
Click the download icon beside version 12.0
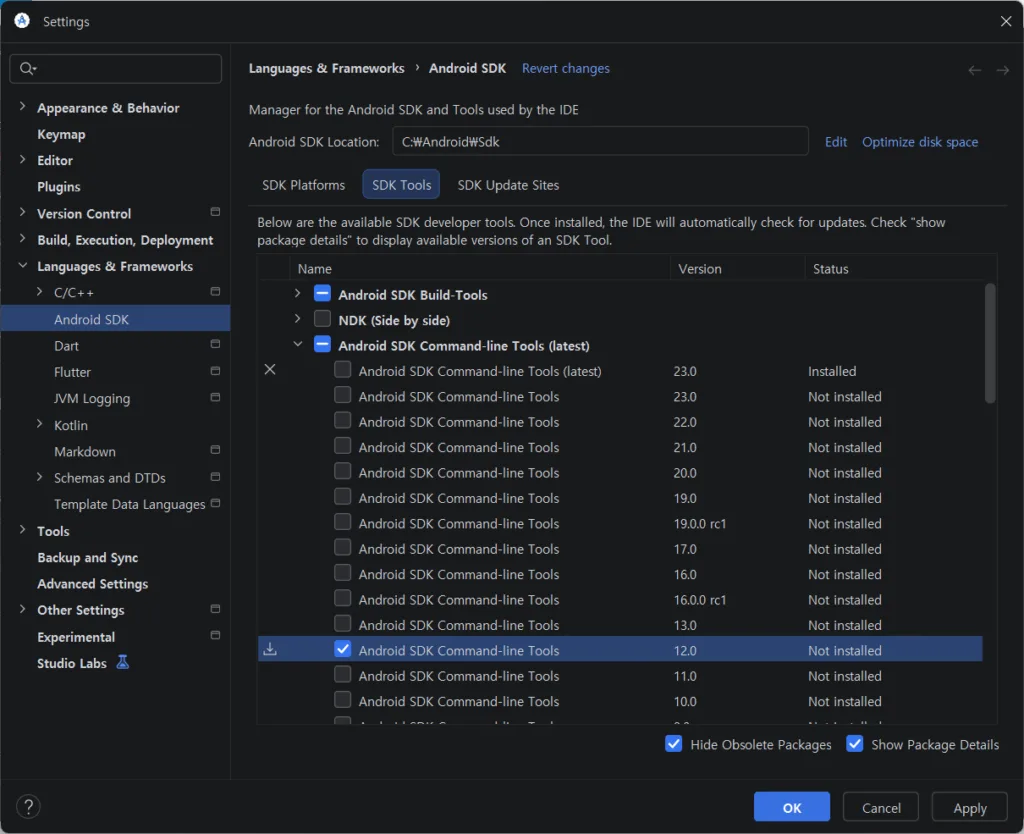(x=270, y=650)
